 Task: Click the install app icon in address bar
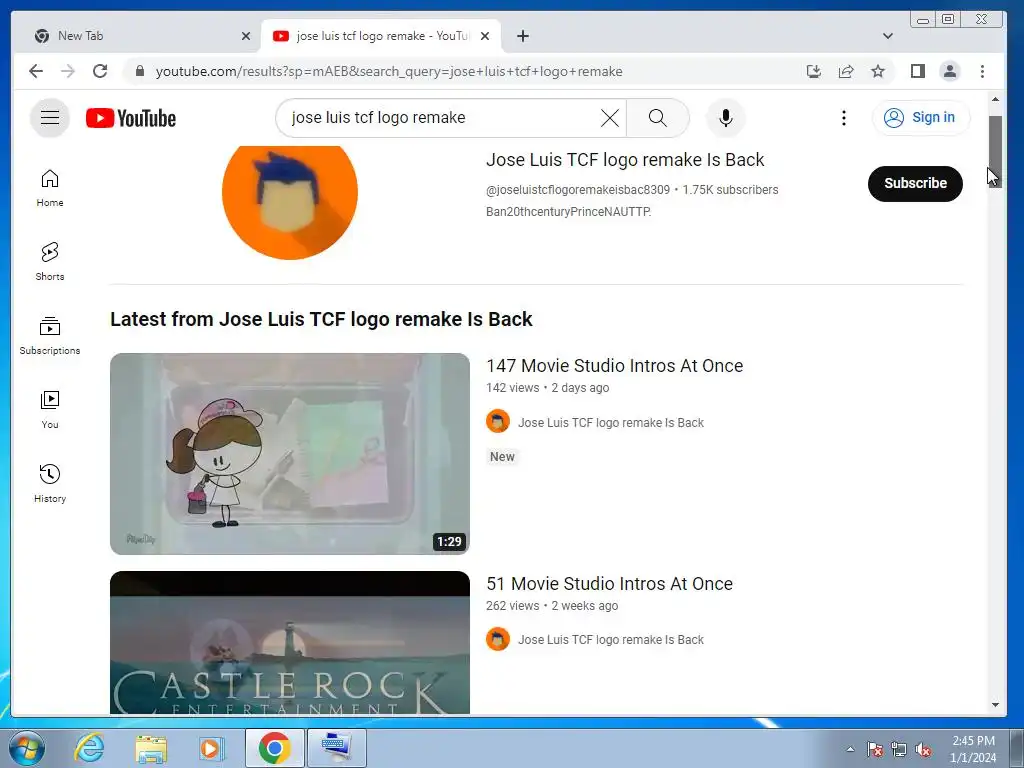814,71
